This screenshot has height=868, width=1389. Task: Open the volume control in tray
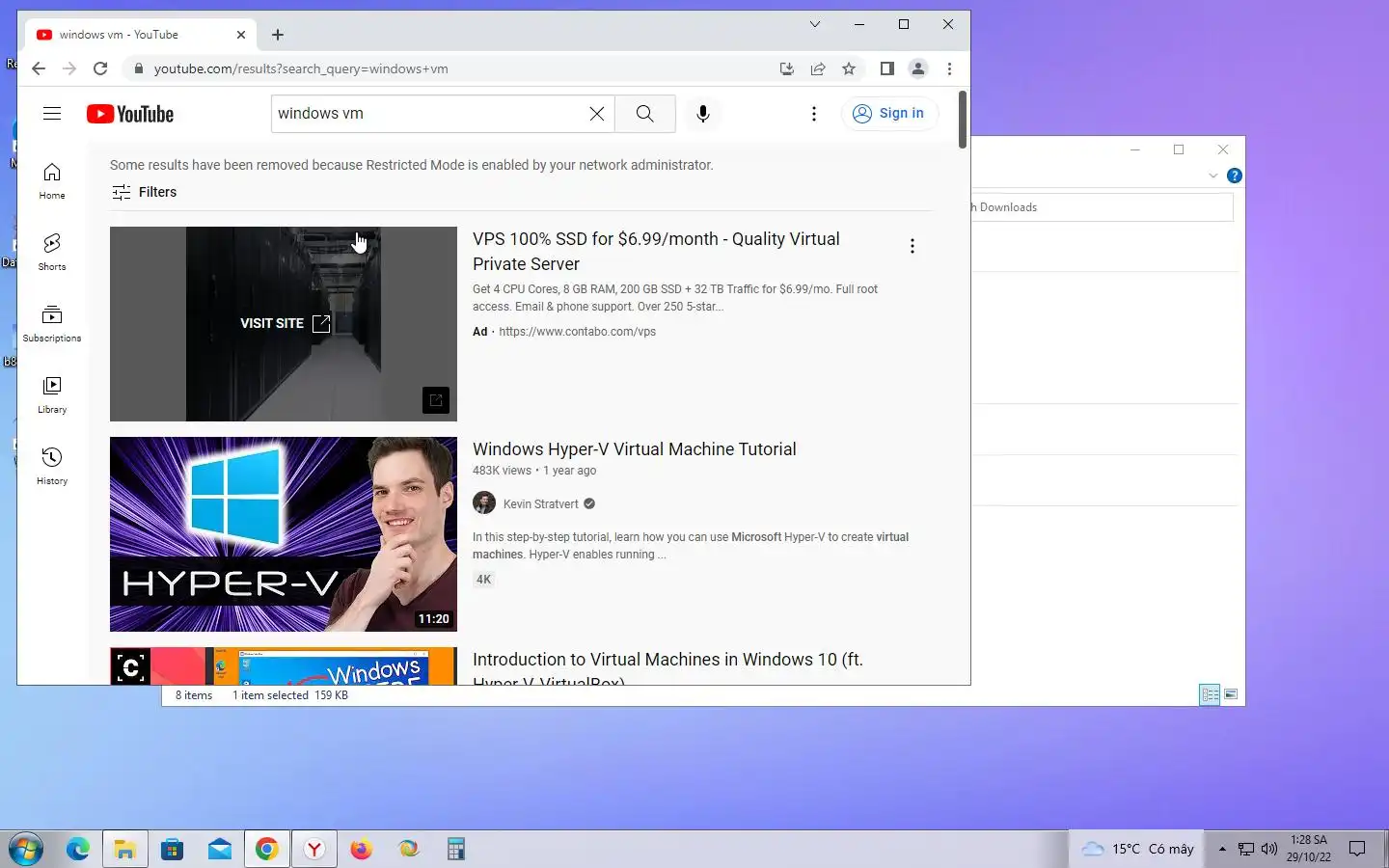[x=1268, y=849]
